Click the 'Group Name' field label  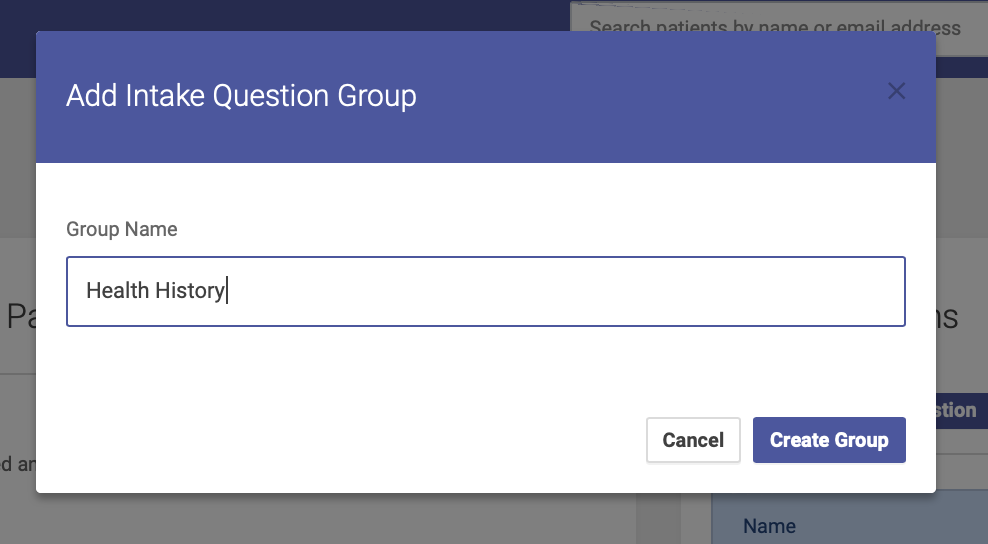pyautogui.click(x=122, y=229)
